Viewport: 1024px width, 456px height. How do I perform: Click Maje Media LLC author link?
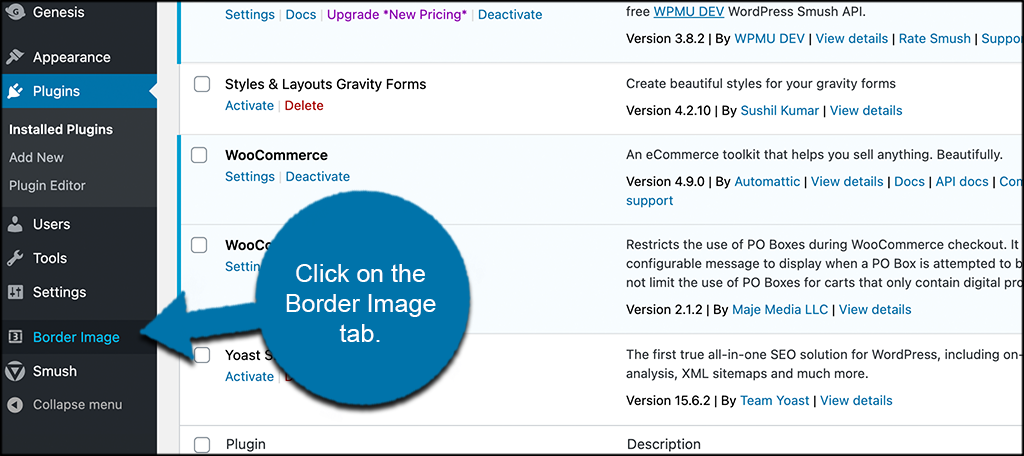click(780, 309)
